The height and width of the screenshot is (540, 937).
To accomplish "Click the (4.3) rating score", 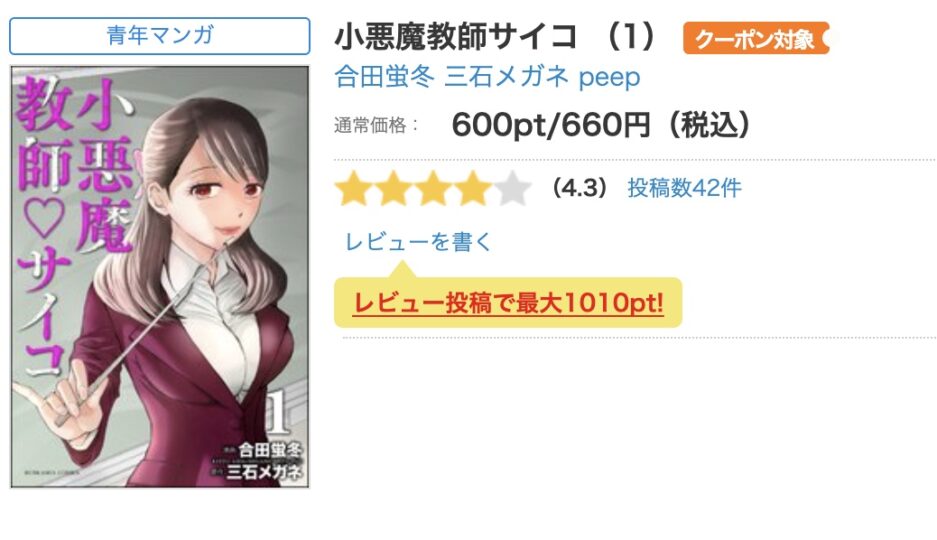I will pyautogui.click(x=579, y=188).
